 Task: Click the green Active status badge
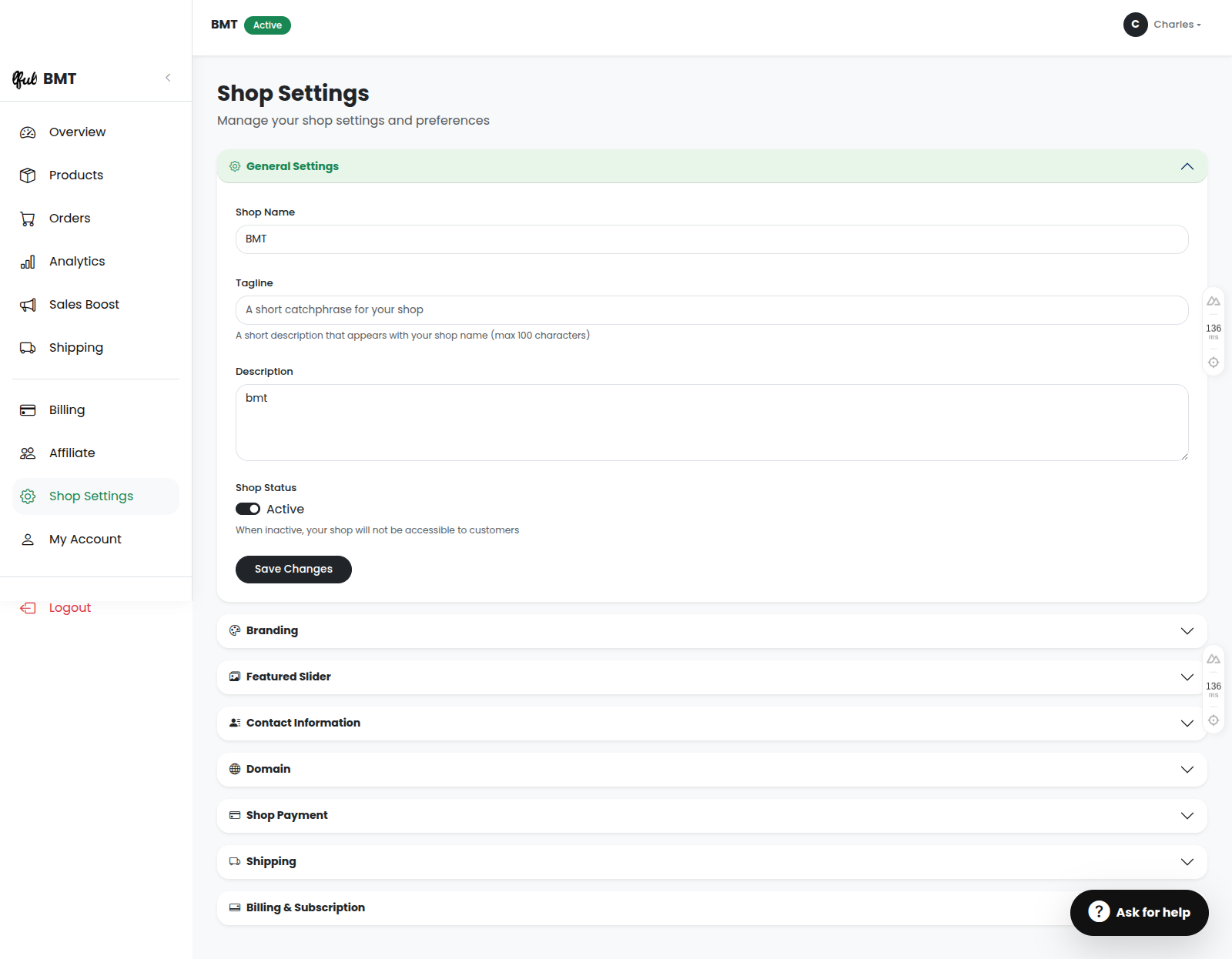coord(267,25)
